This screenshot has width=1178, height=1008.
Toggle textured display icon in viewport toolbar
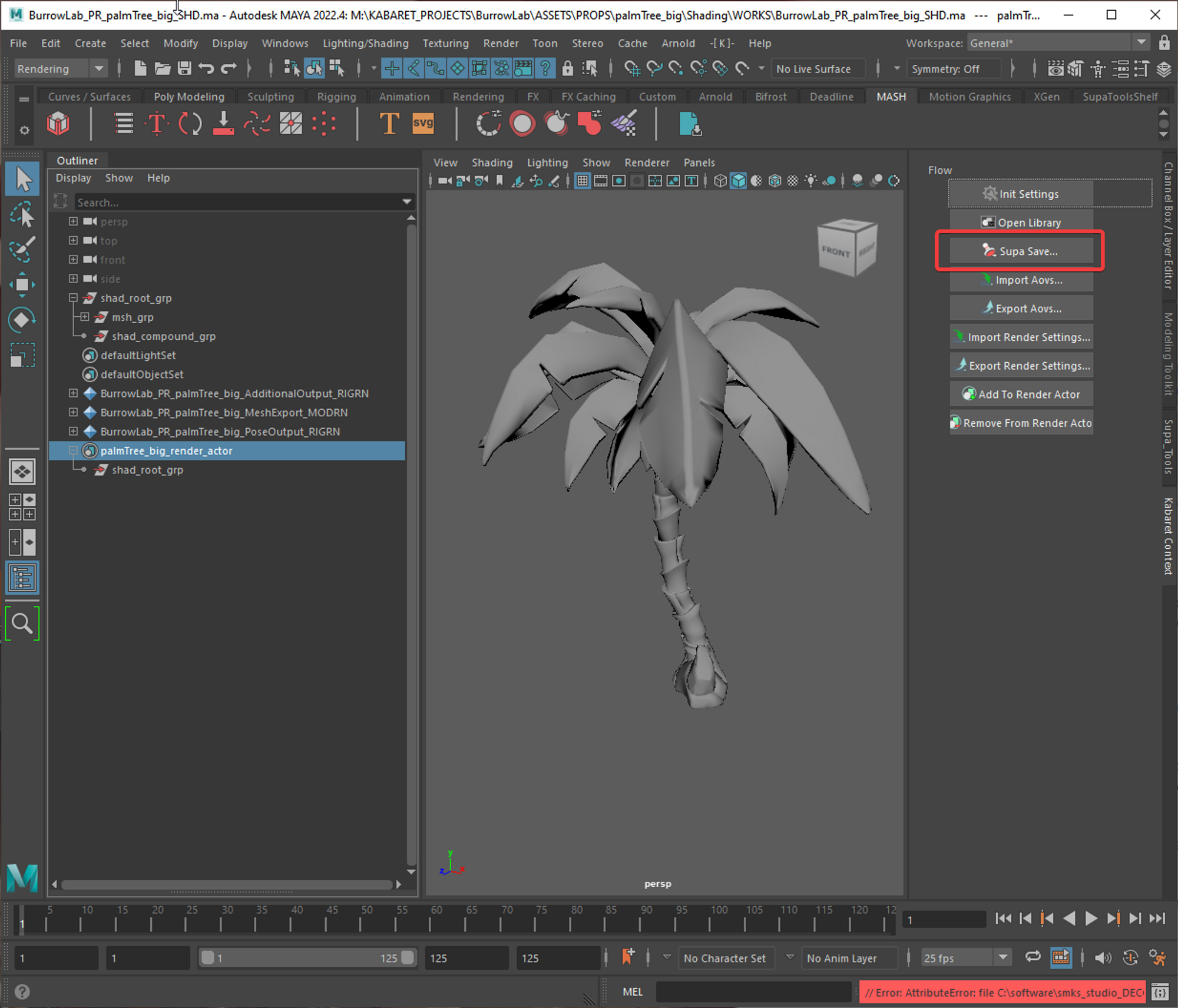coord(792,181)
